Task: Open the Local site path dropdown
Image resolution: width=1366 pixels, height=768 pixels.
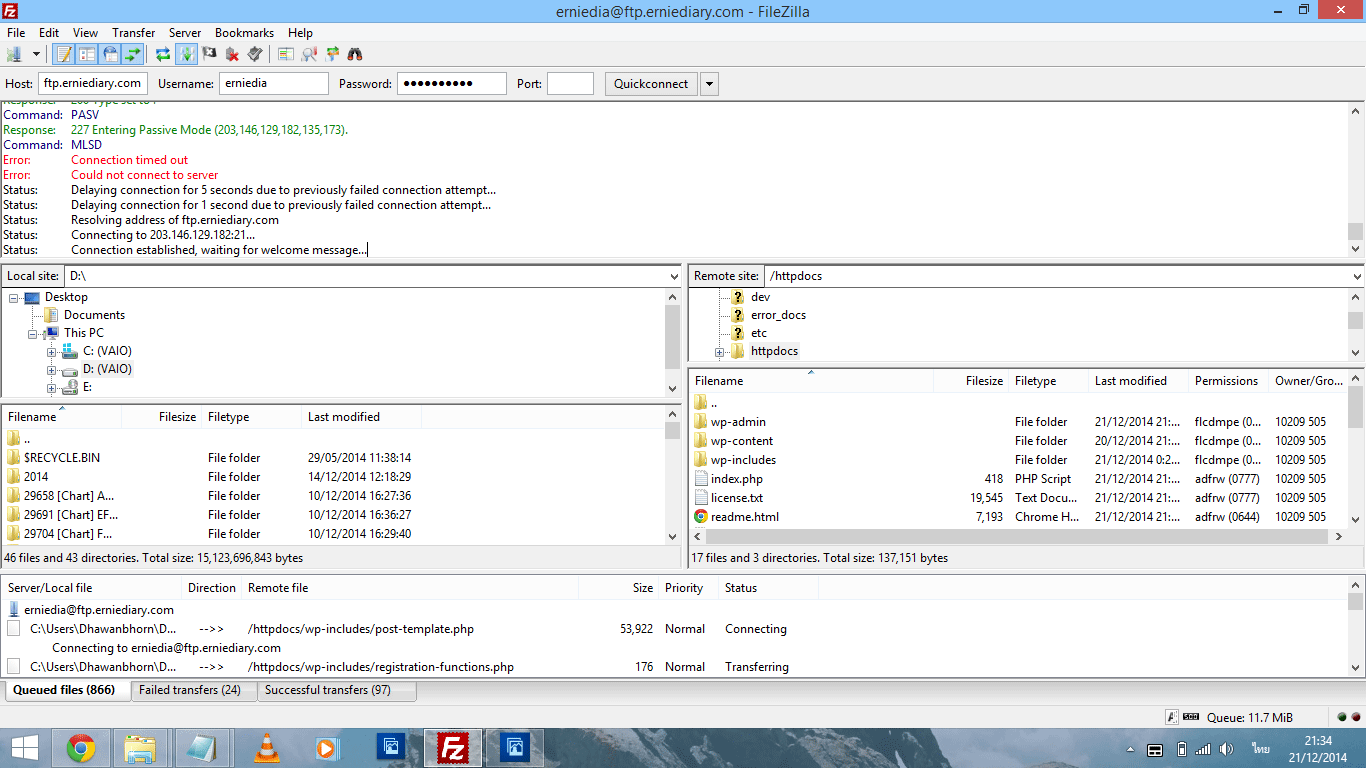Action: [x=673, y=276]
